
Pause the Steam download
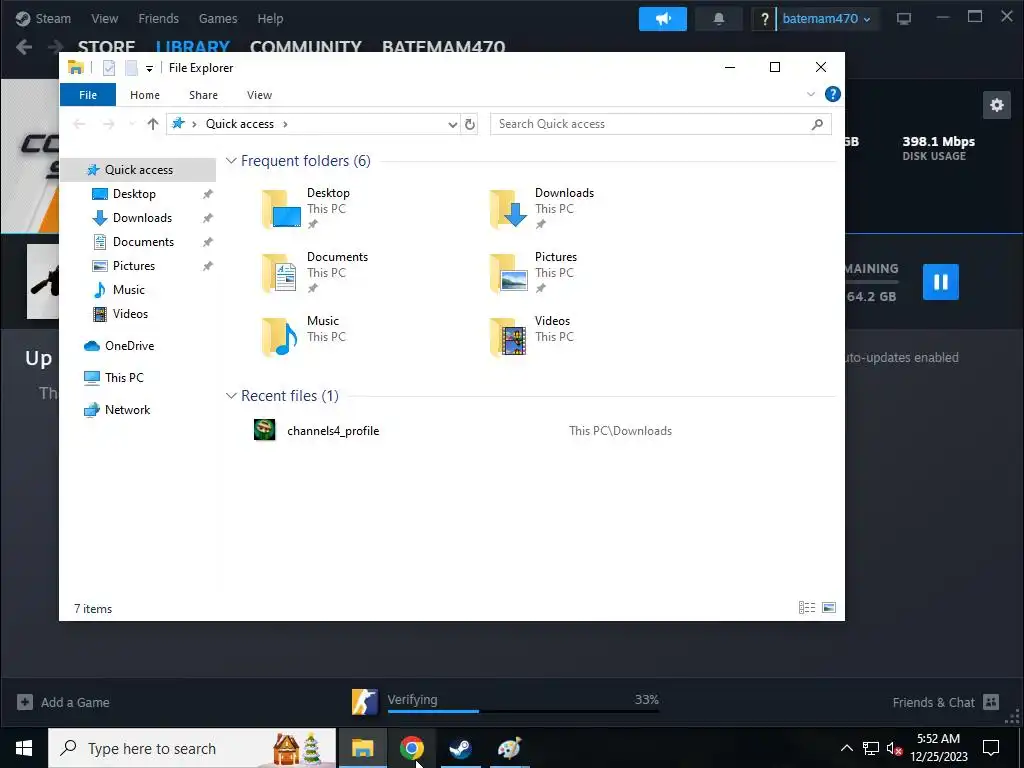[940, 282]
